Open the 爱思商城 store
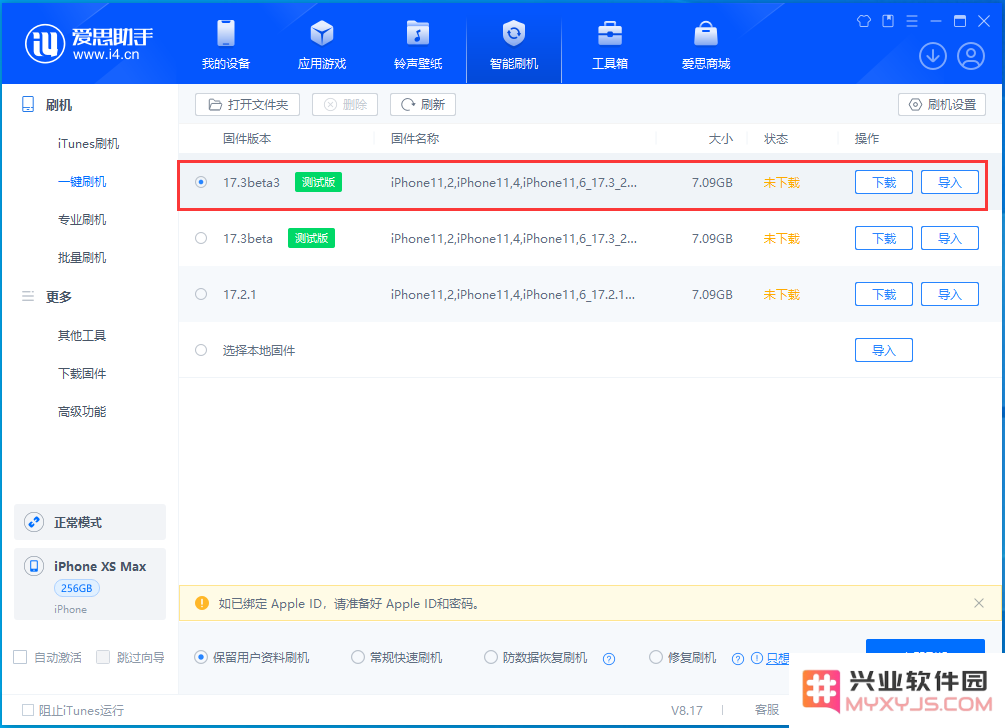1005x728 pixels. 706,45
